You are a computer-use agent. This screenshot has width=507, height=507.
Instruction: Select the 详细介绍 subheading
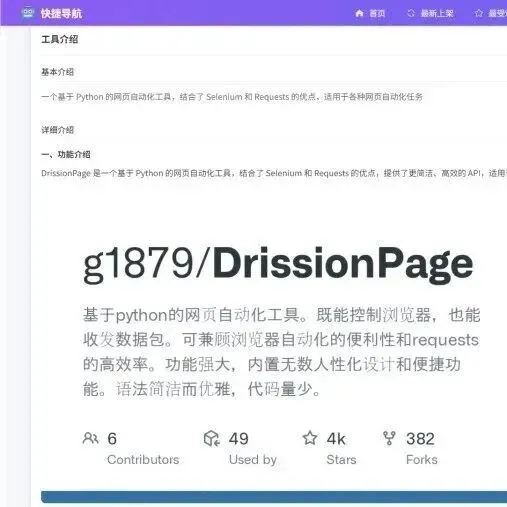(57, 130)
